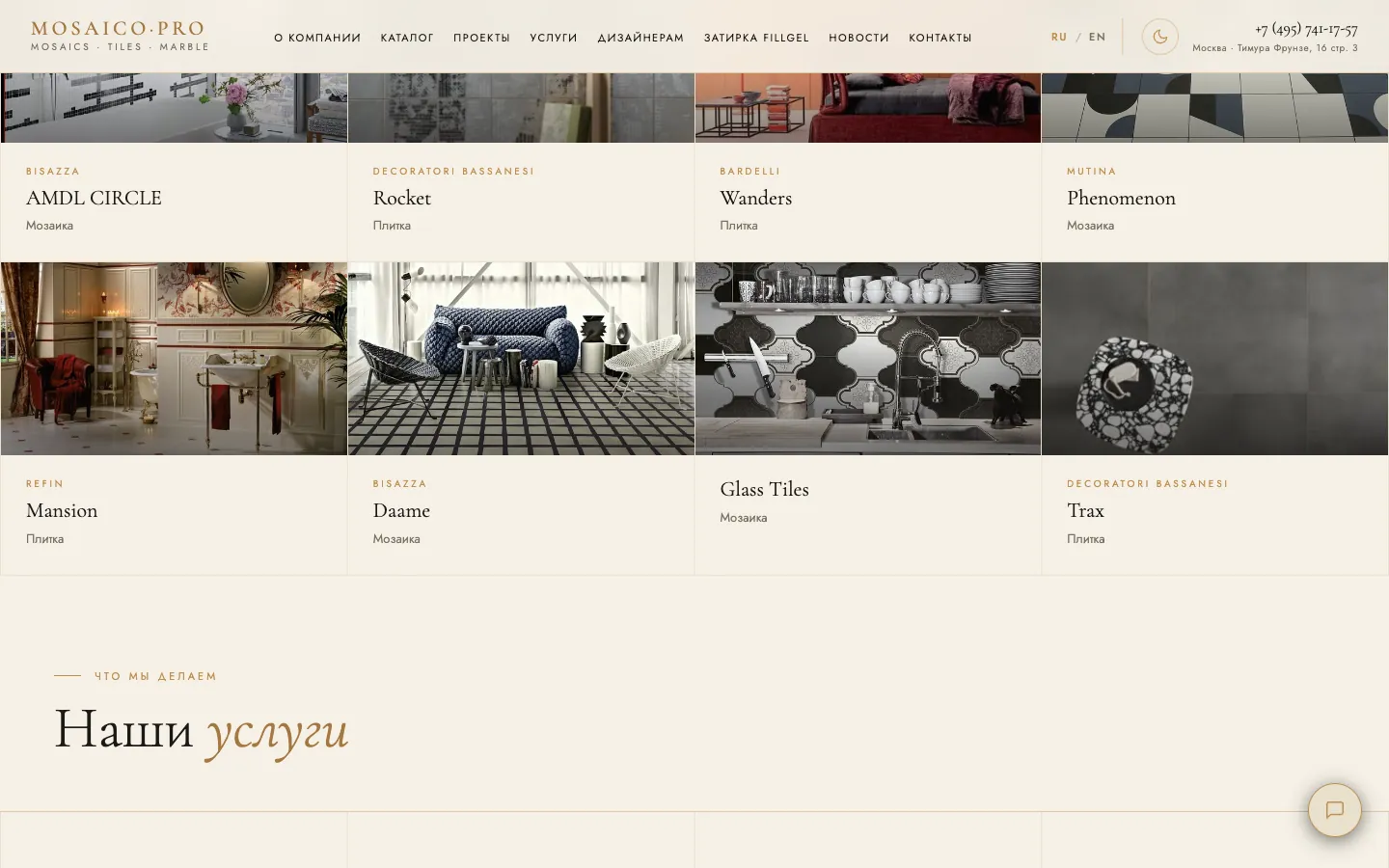Screen dimensions: 1389x868
Task: Open the Daame collection title
Action: coord(401,510)
